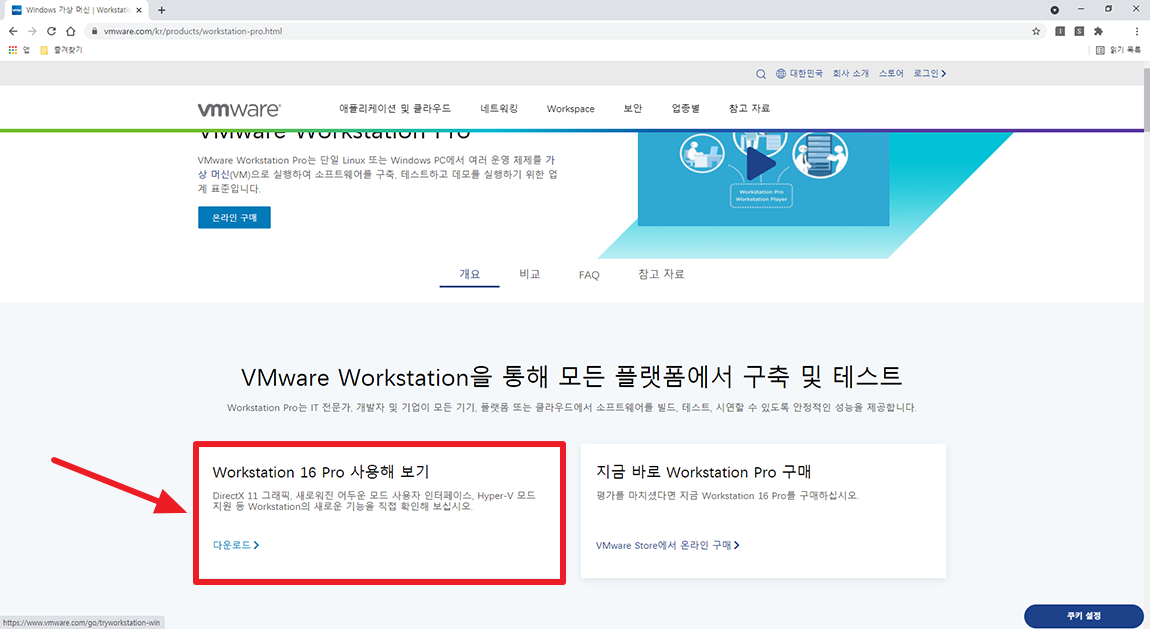Close the Windows 가상 머신 browser tab

[139, 10]
